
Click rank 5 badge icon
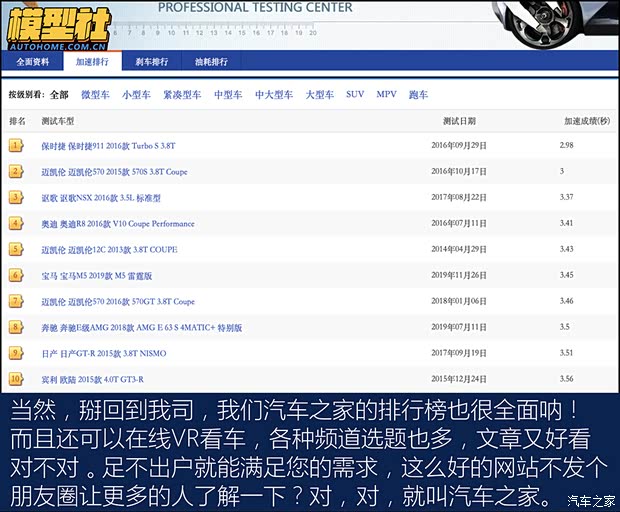[x=16, y=249]
